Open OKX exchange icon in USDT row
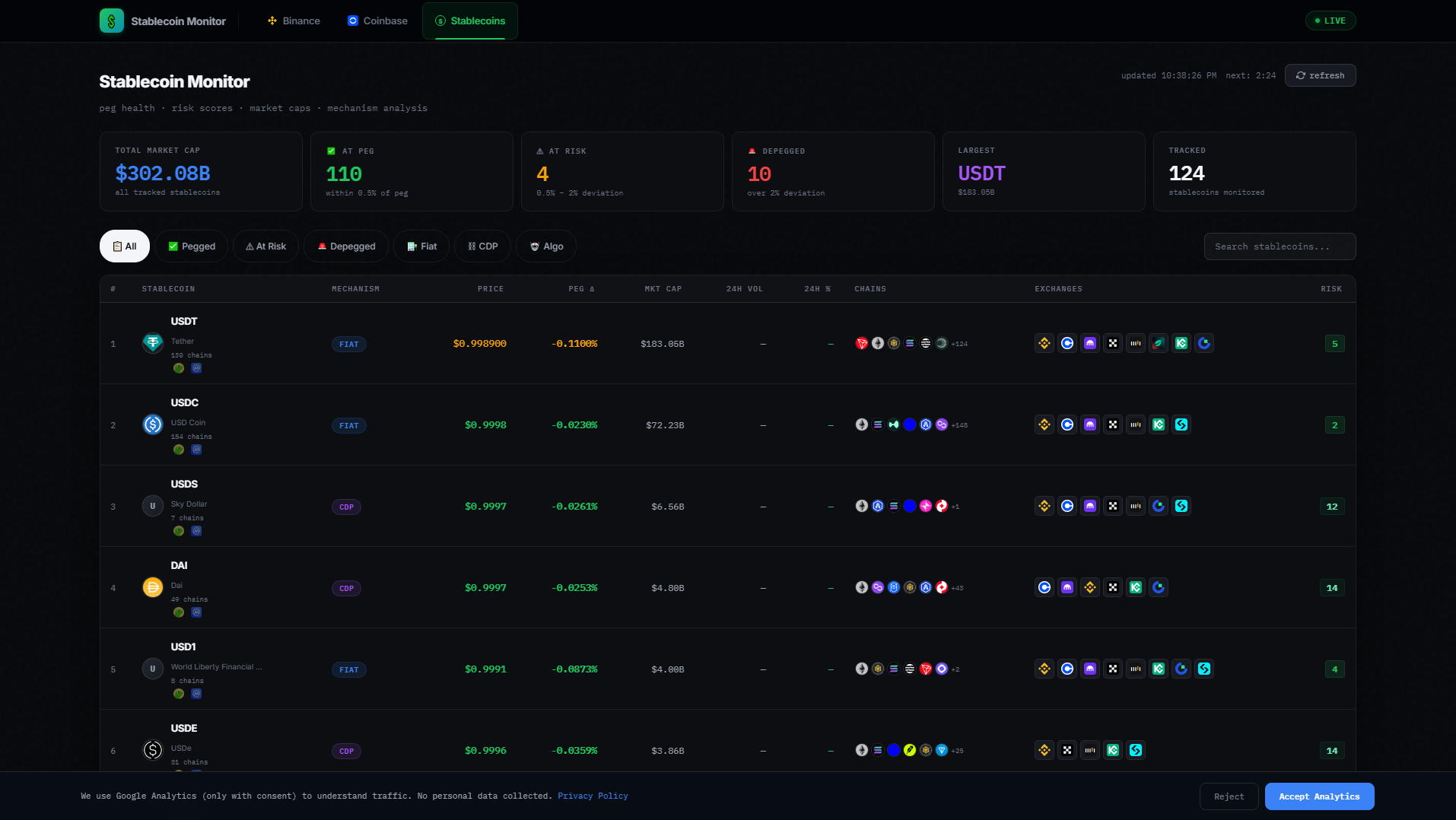 pos(1113,343)
